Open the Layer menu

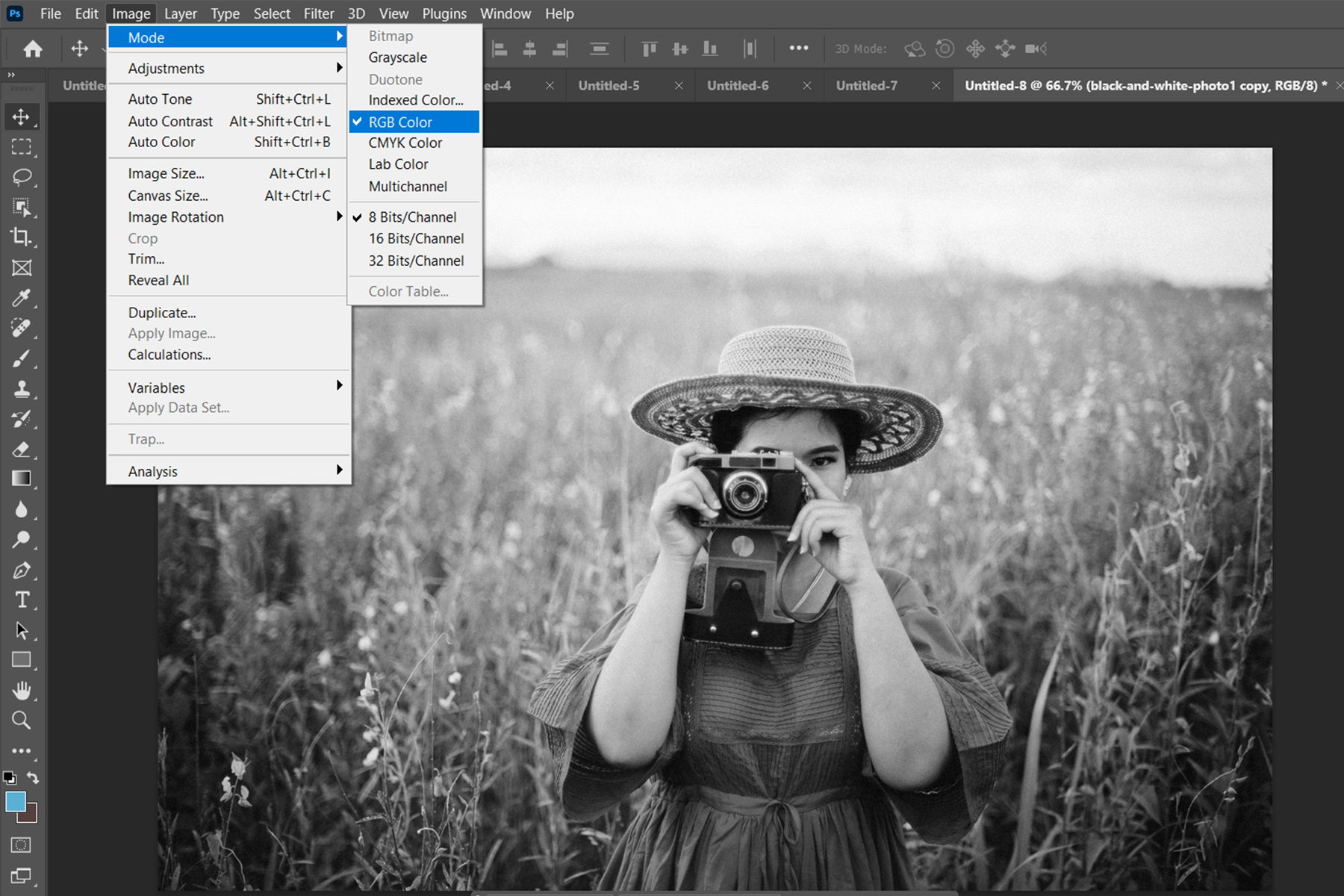tap(181, 13)
